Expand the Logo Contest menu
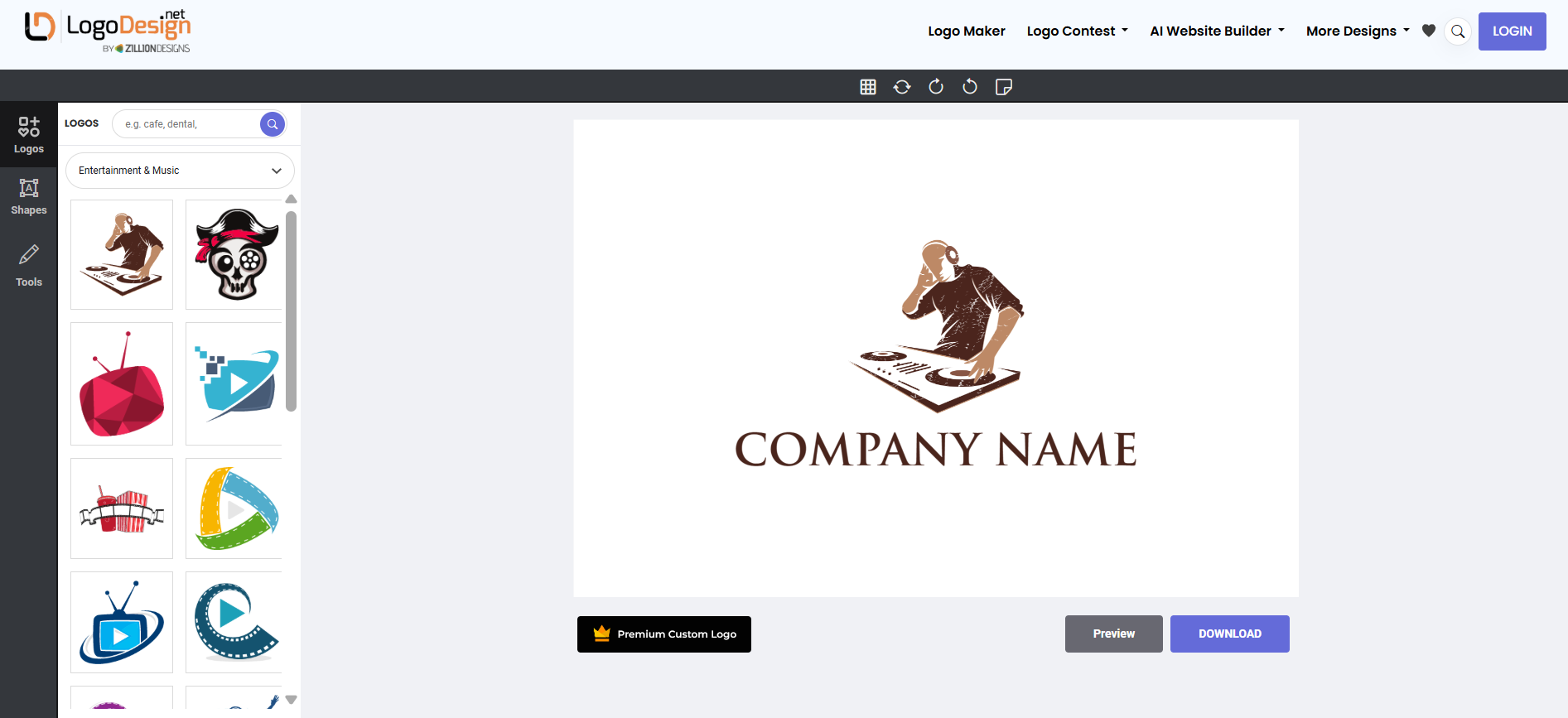This screenshot has height=718, width=1568. click(x=1078, y=31)
